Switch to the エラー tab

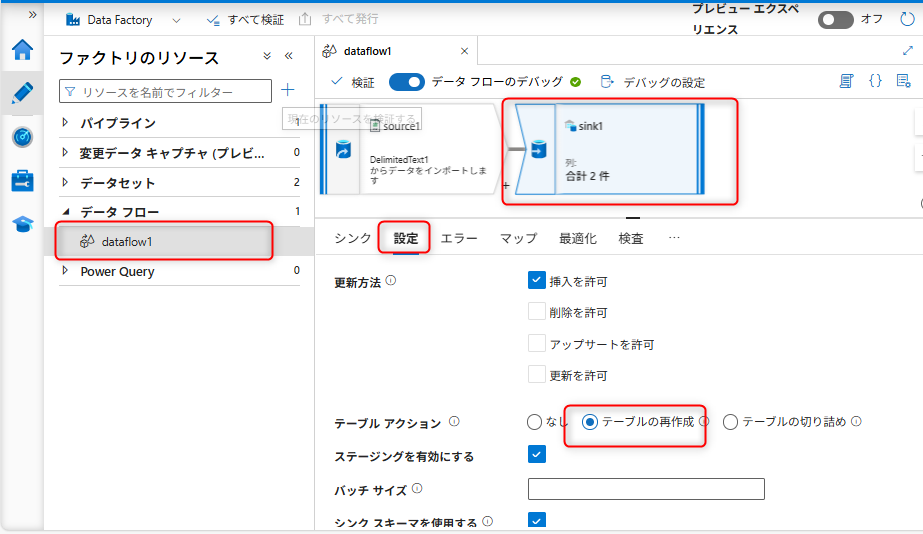click(x=459, y=238)
